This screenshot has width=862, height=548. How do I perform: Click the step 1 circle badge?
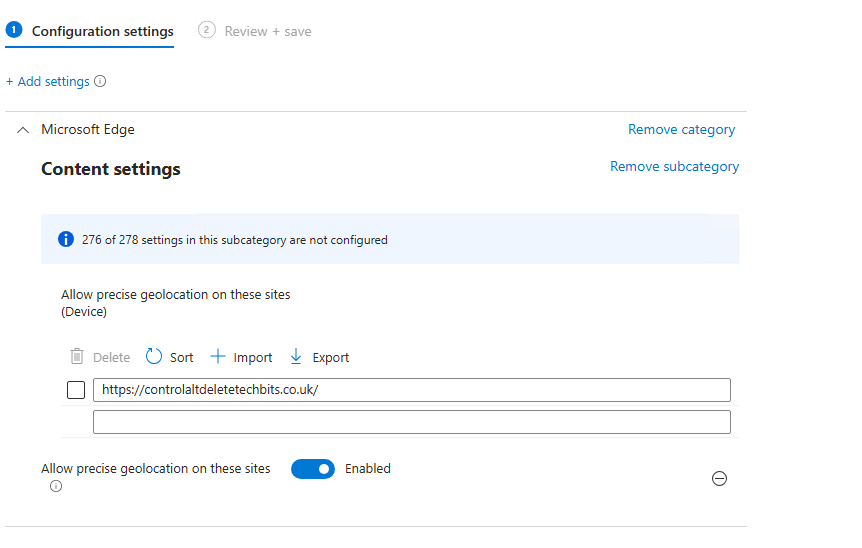pos(14,30)
